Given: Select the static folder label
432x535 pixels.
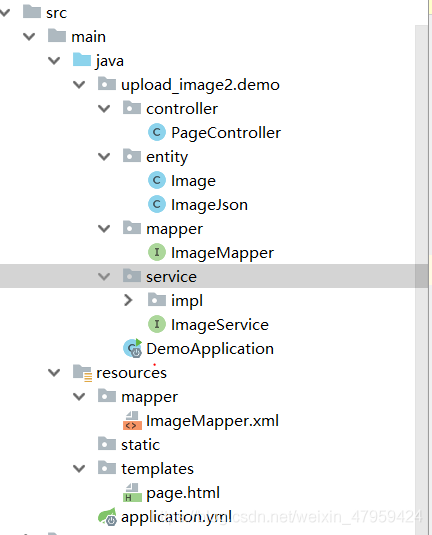Looking at the screenshot, I should pyautogui.click(x=141, y=445).
